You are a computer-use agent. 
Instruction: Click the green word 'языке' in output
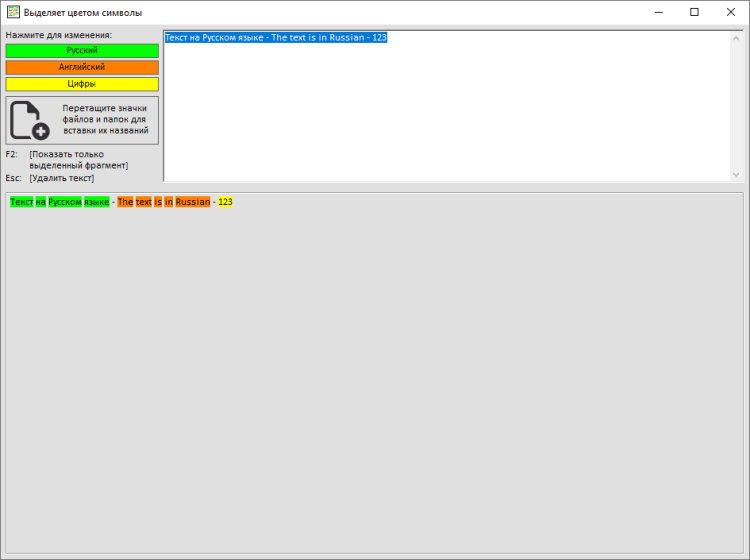[x=97, y=202]
